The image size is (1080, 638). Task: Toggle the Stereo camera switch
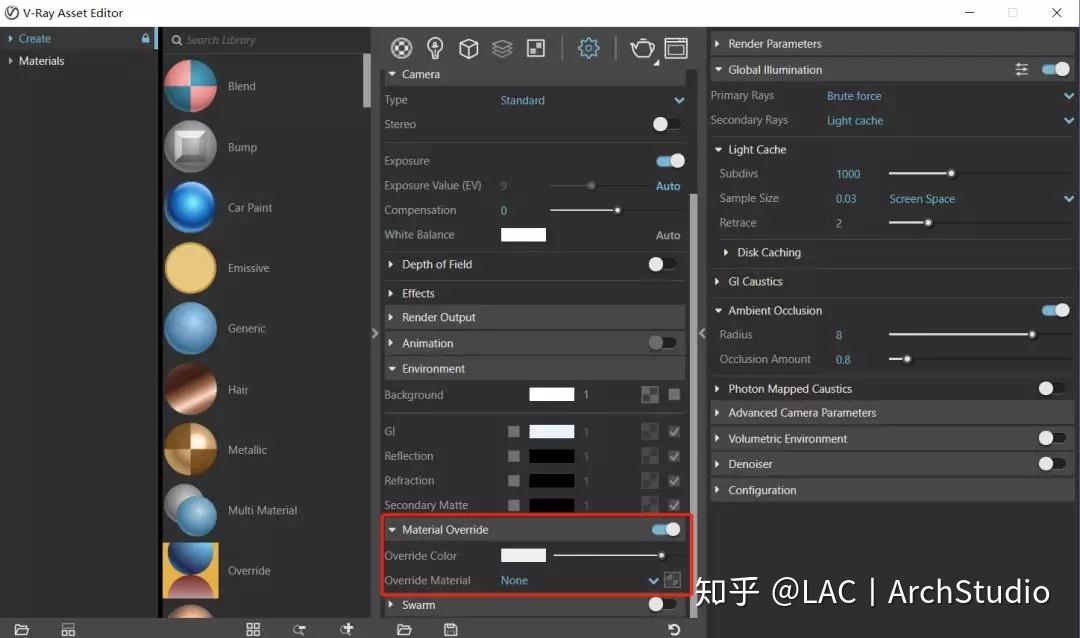(666, 124)
